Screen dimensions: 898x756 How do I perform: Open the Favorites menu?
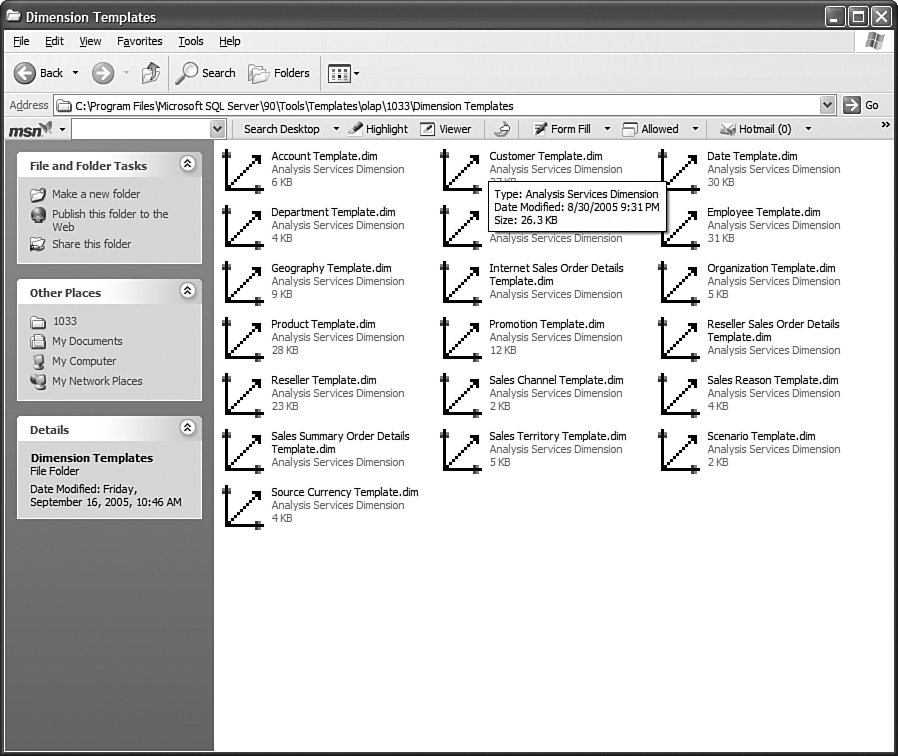140,41
